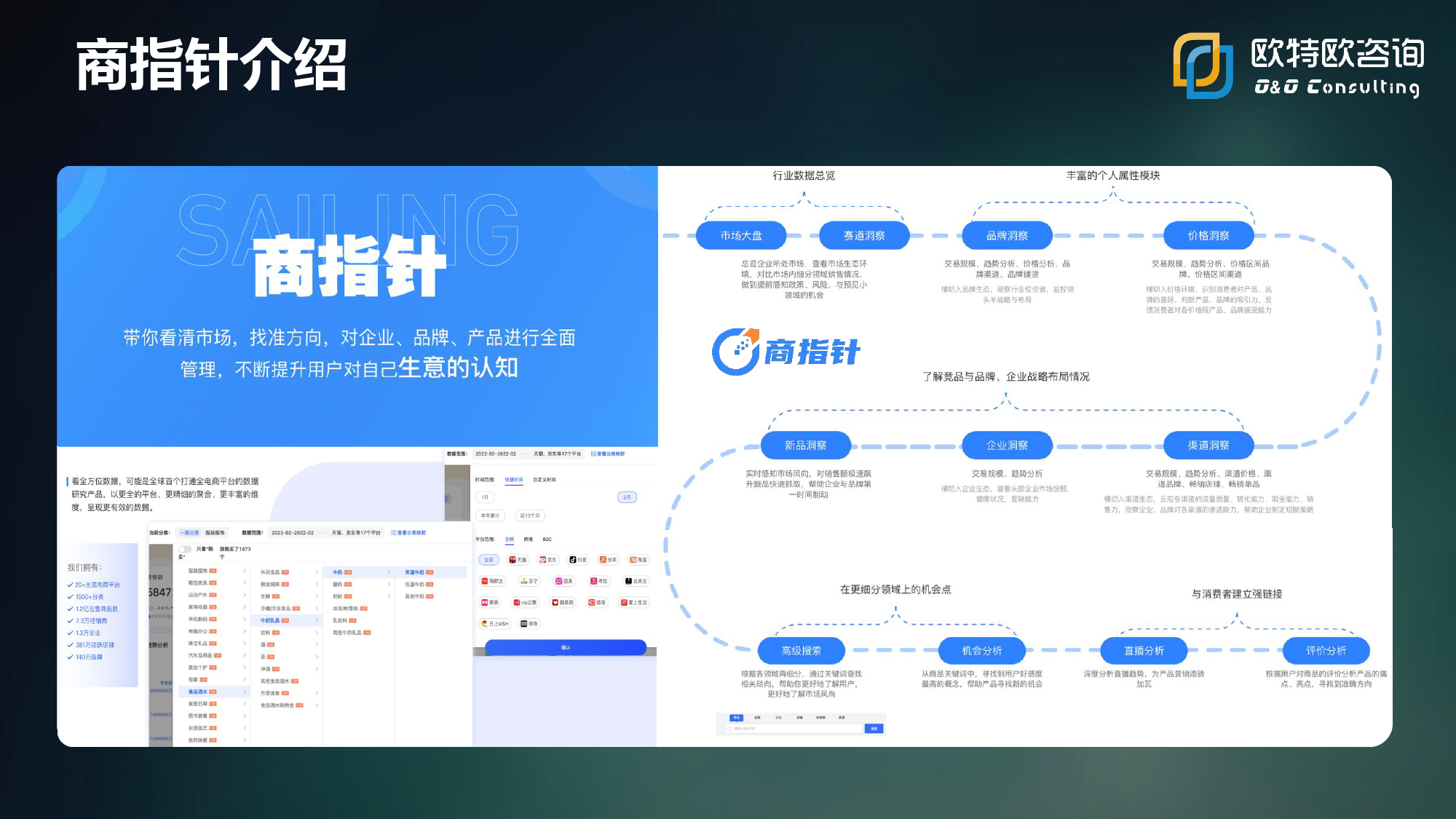Open the 评价分析 module button
The image size is (1456, 819).
(x=1326, y=650)
